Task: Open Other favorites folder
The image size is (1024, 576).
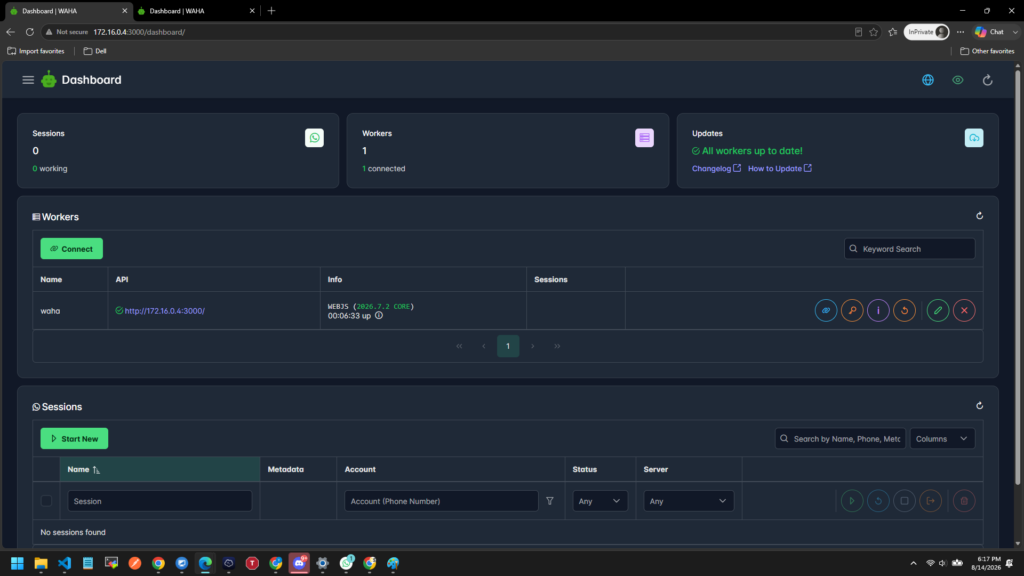Action: [x=987, y=51]
